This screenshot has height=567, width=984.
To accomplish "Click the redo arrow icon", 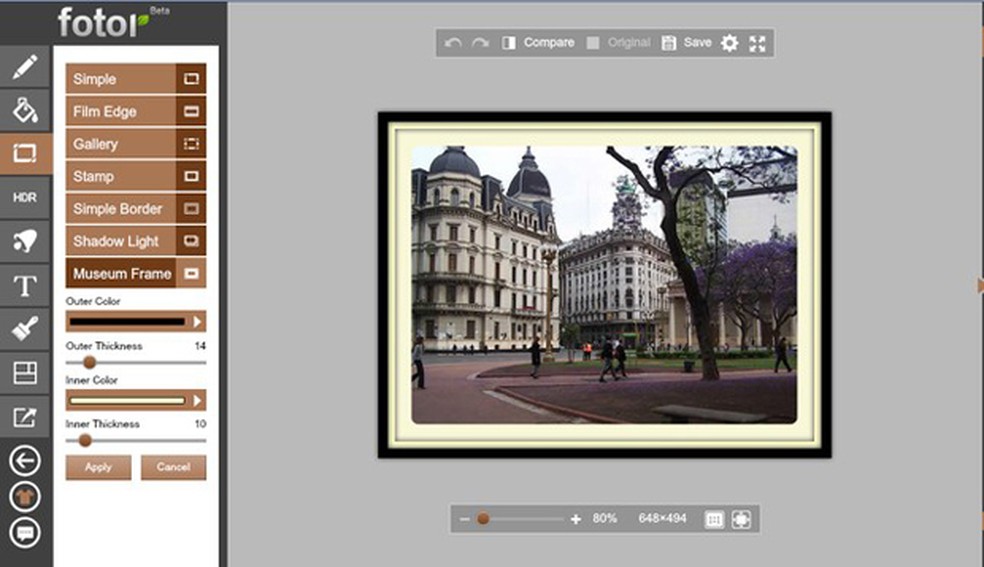I will tap(480, 43).
